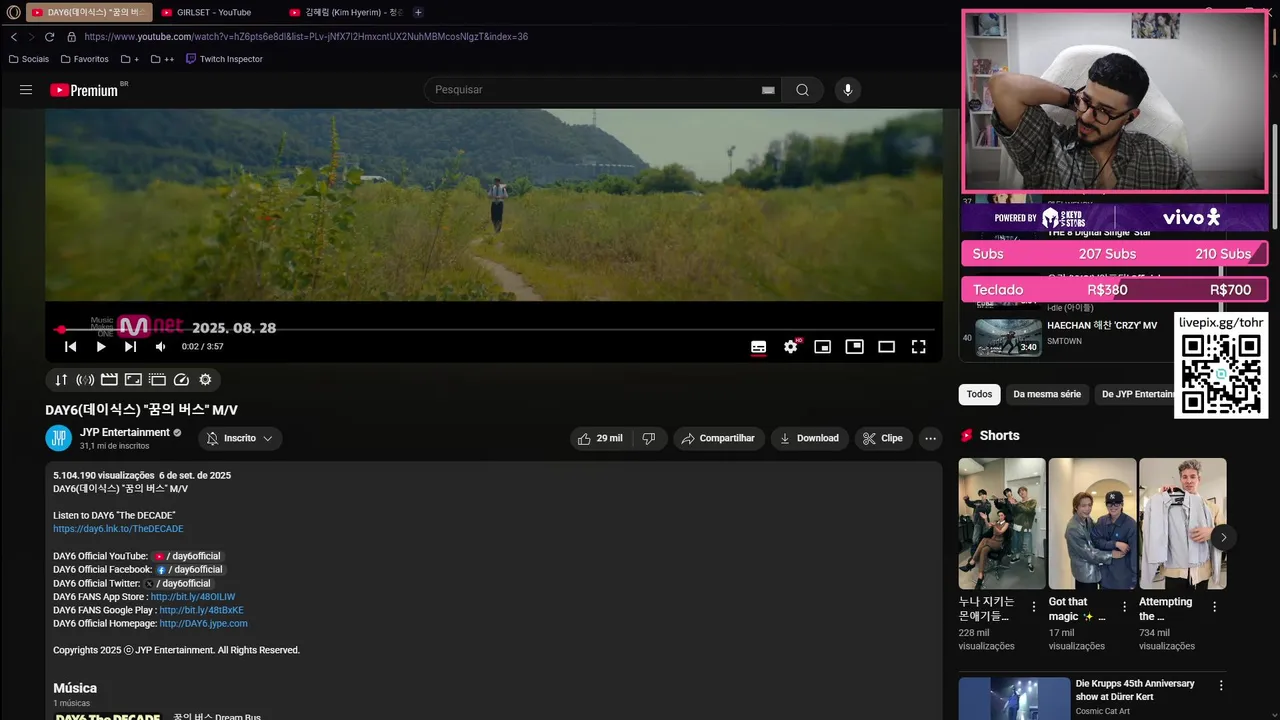Switch to theater mode
Viewport: 1280px width, 720px height.
coord(886,347)
